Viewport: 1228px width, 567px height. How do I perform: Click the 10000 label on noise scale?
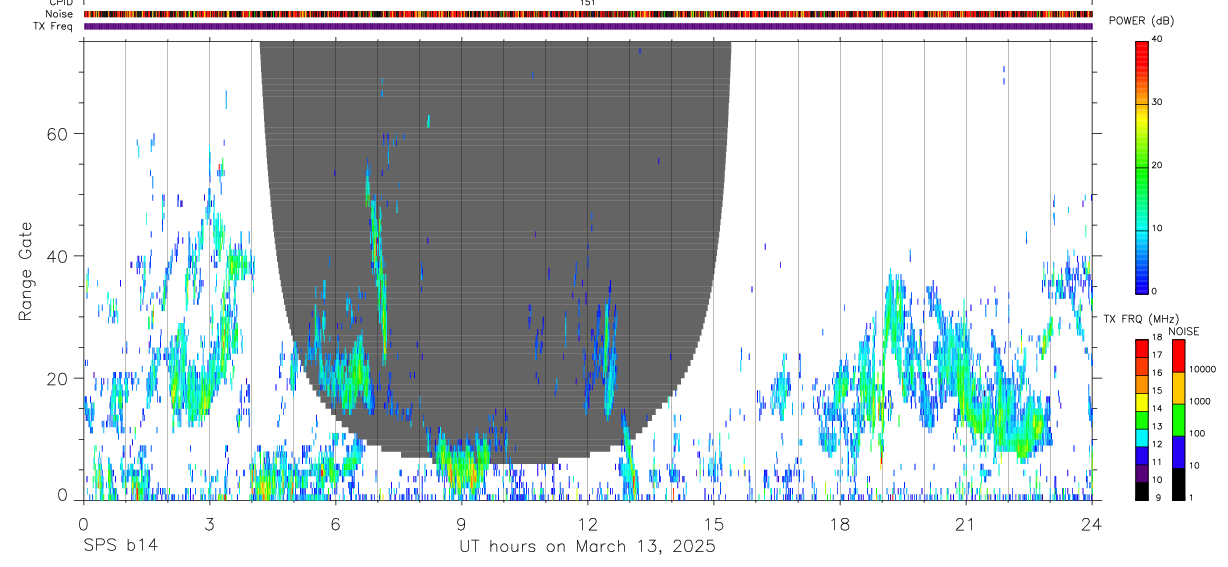1203,369
